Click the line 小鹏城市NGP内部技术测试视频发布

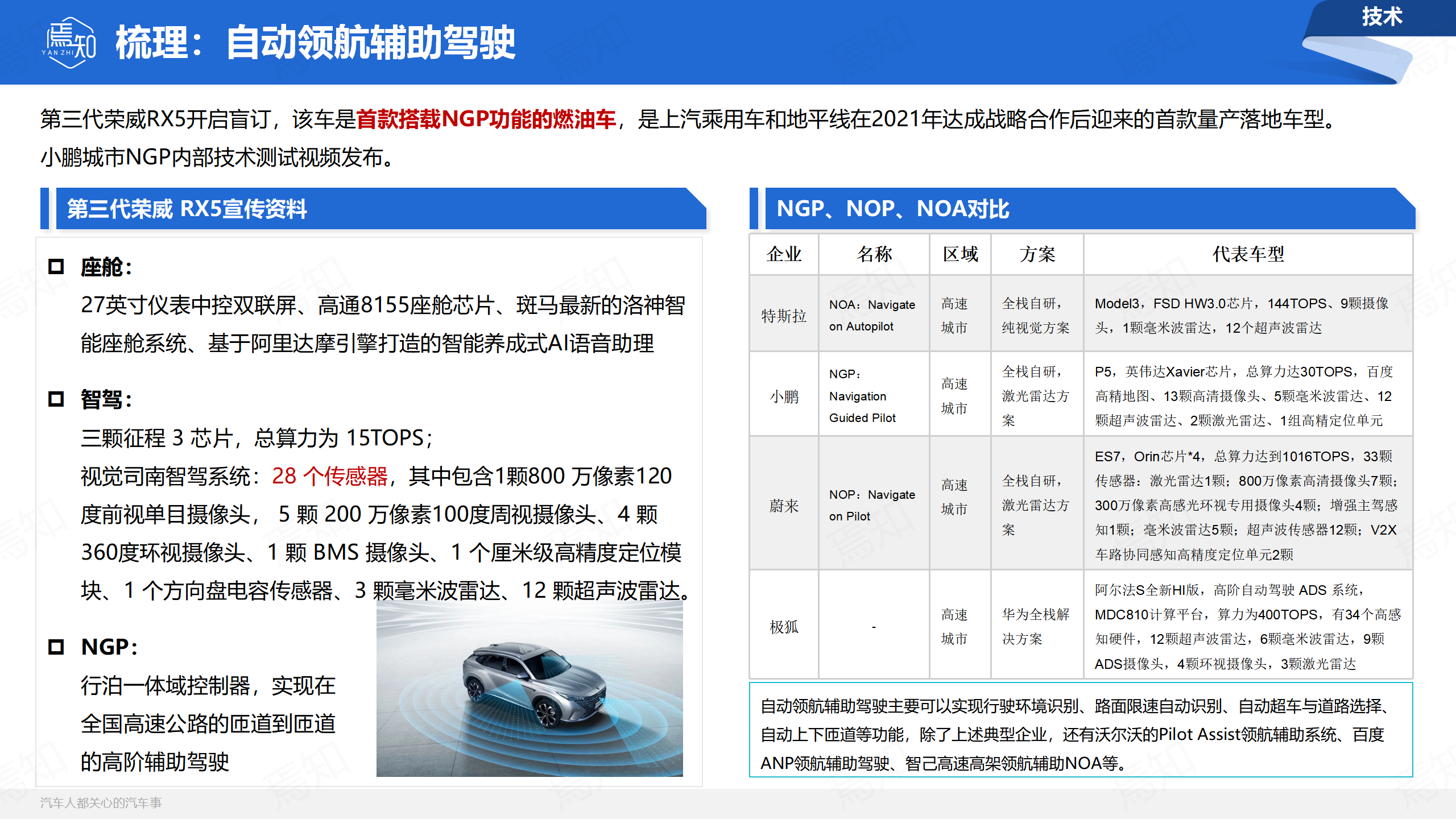coord(217,158)
